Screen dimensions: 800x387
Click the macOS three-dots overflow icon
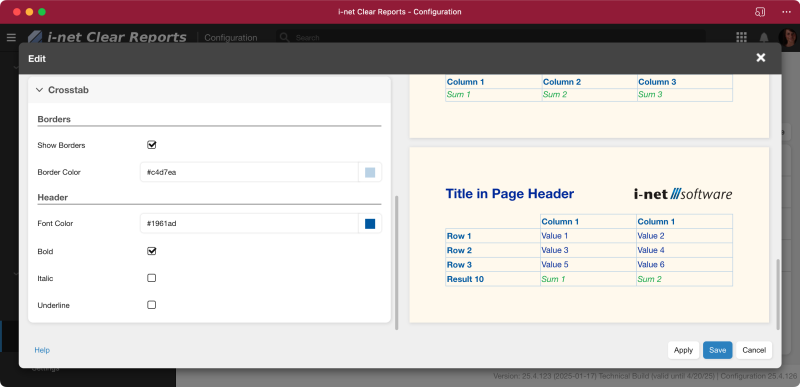tap(786, 12)
